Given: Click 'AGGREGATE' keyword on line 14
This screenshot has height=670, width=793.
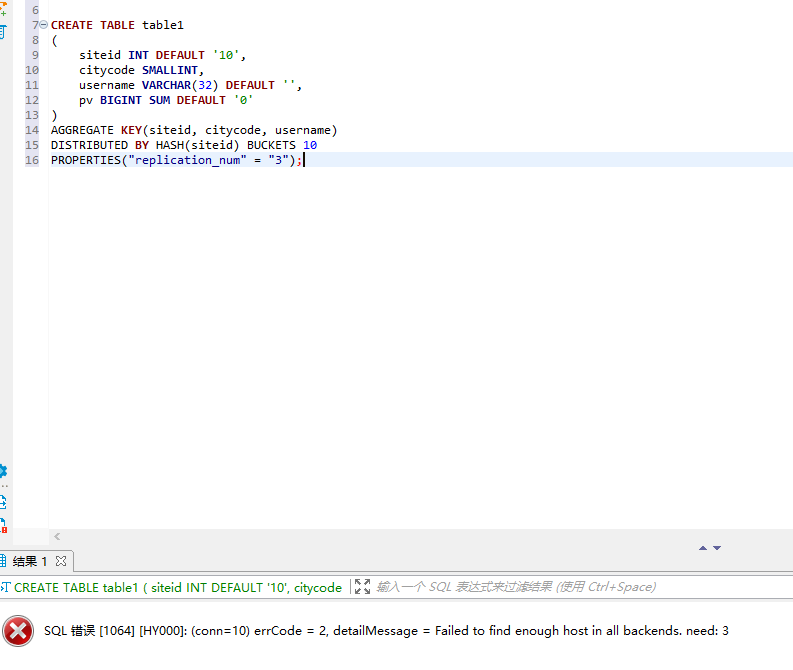Looking at the screenshot, I should (x=82, y=130).
